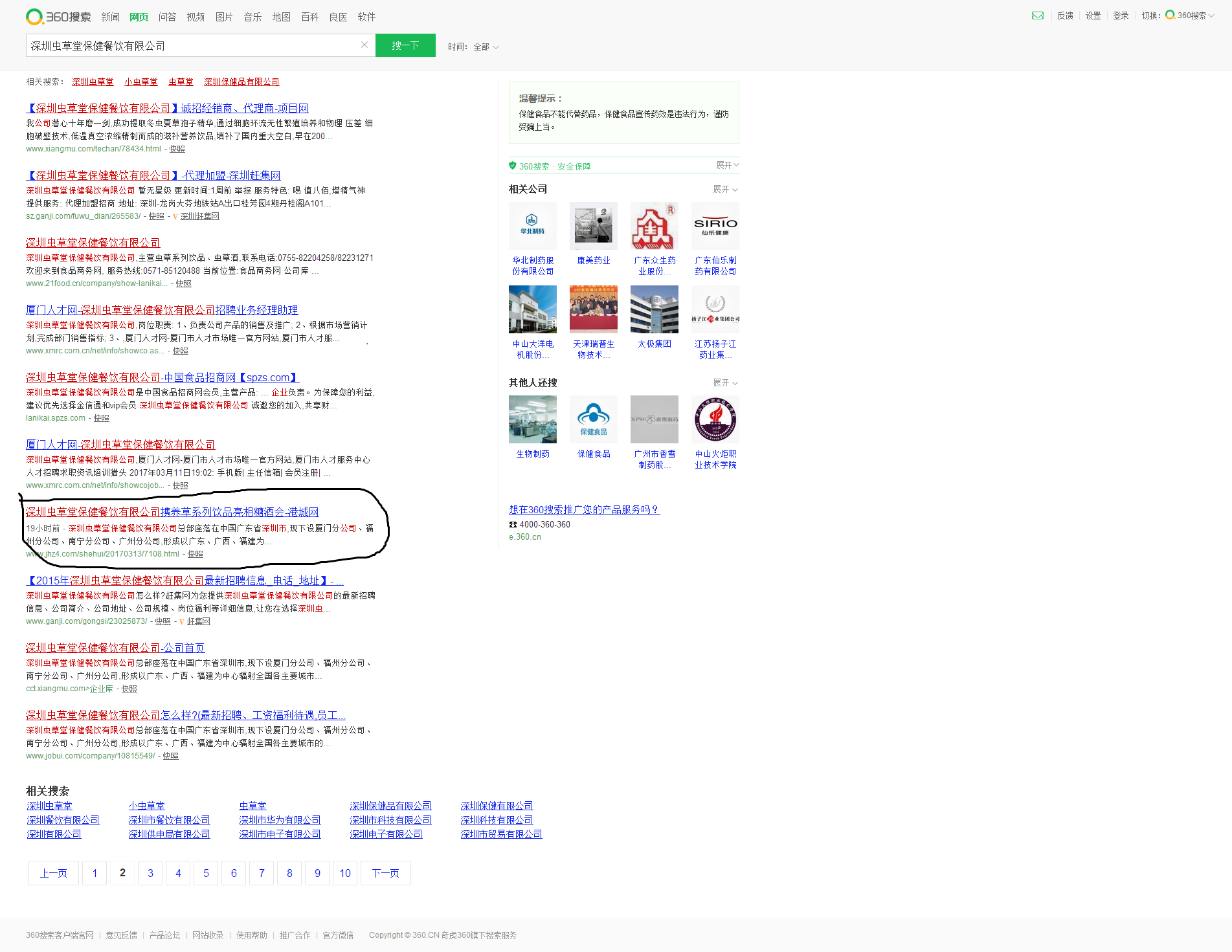The width and height of the screenshot is (1232, 952).
Task: Click the 360搜索 logo
Action: pos(58,17)
